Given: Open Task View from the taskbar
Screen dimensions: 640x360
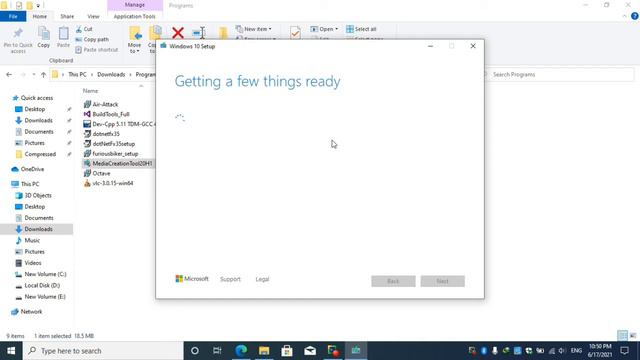Looking at the screenshot, I should pos(217,351).
